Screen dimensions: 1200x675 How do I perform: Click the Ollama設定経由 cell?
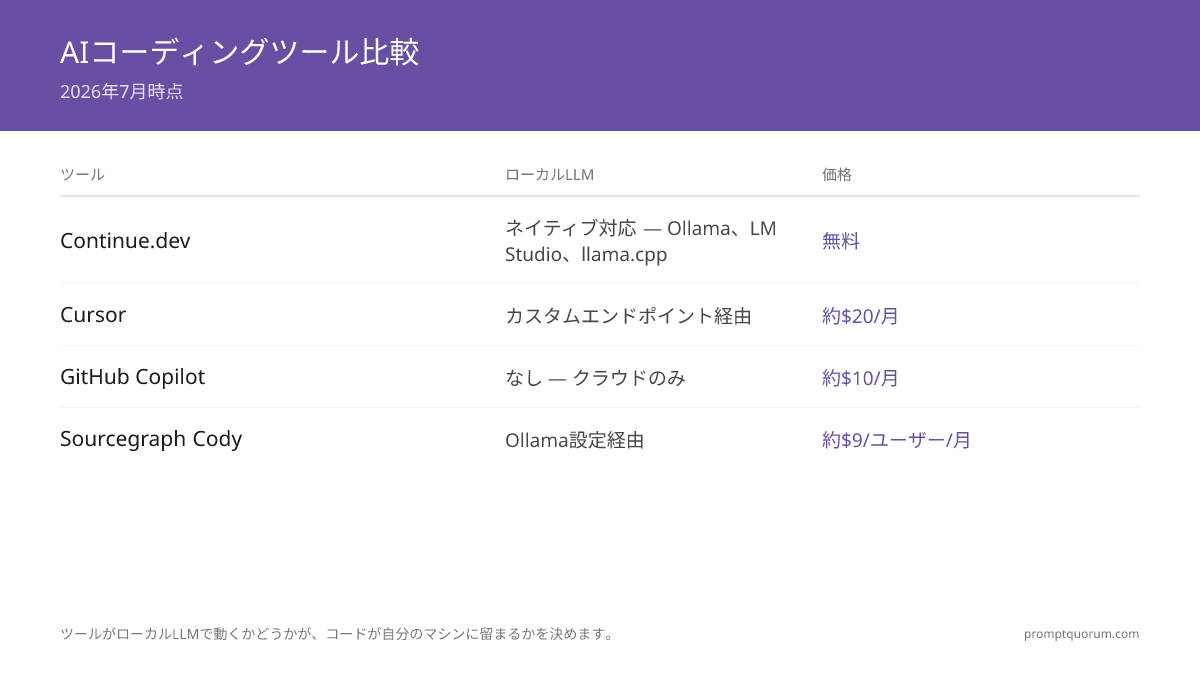pyautogui.click(x=574, y=440)
